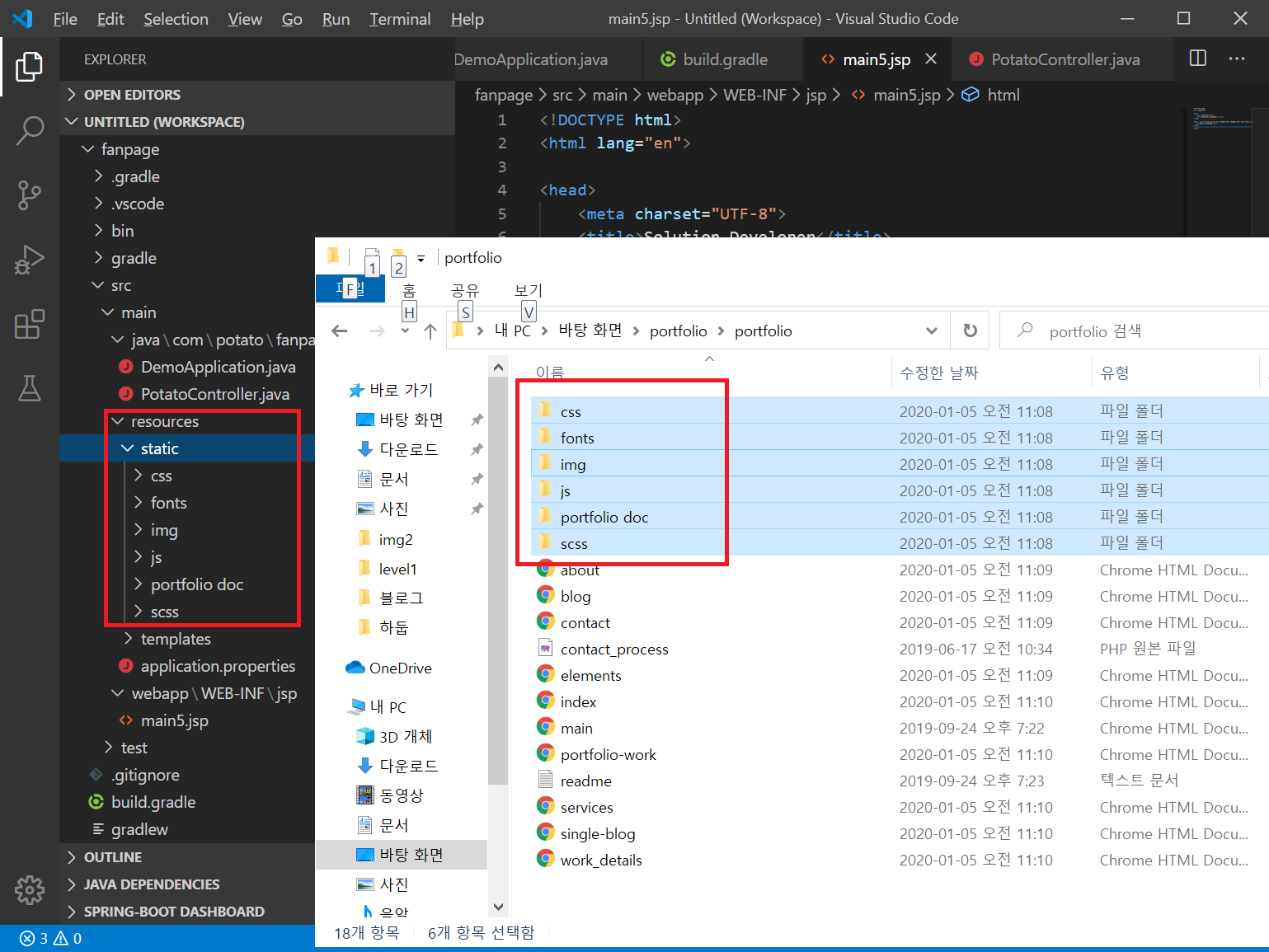Open the 홈 ribbon tab
This screenshot has height=952, width=1269.
click(409, 290)
